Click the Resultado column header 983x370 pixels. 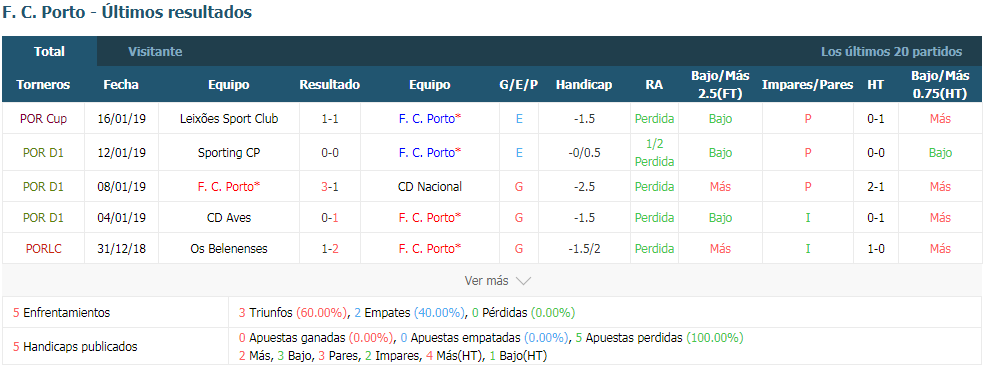coord(330,85)
